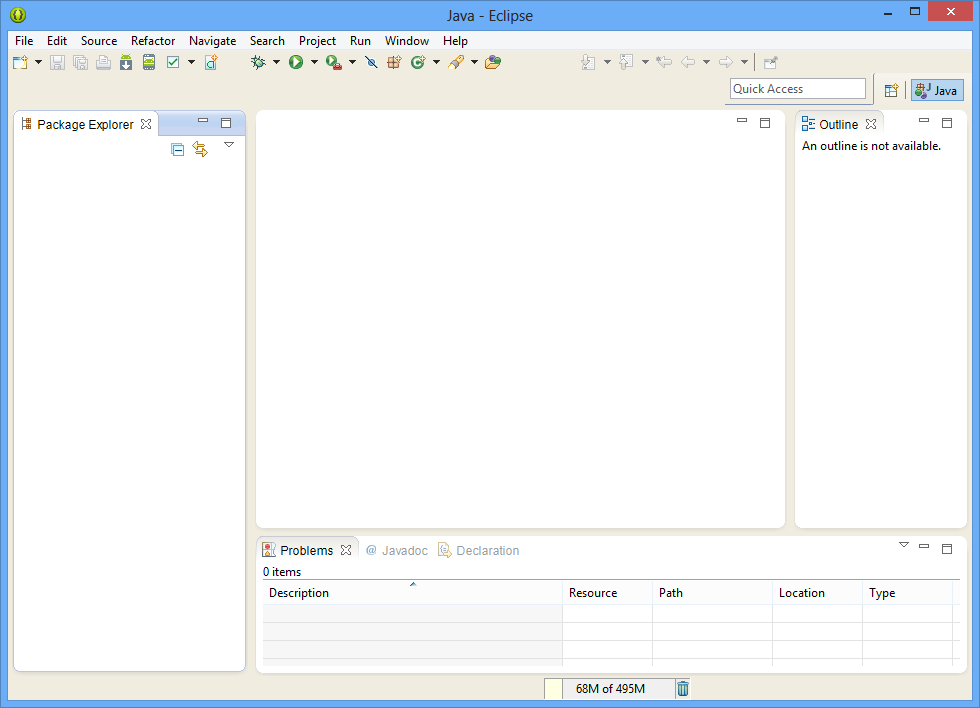Click the Print toolbar icon

point(103,62)
